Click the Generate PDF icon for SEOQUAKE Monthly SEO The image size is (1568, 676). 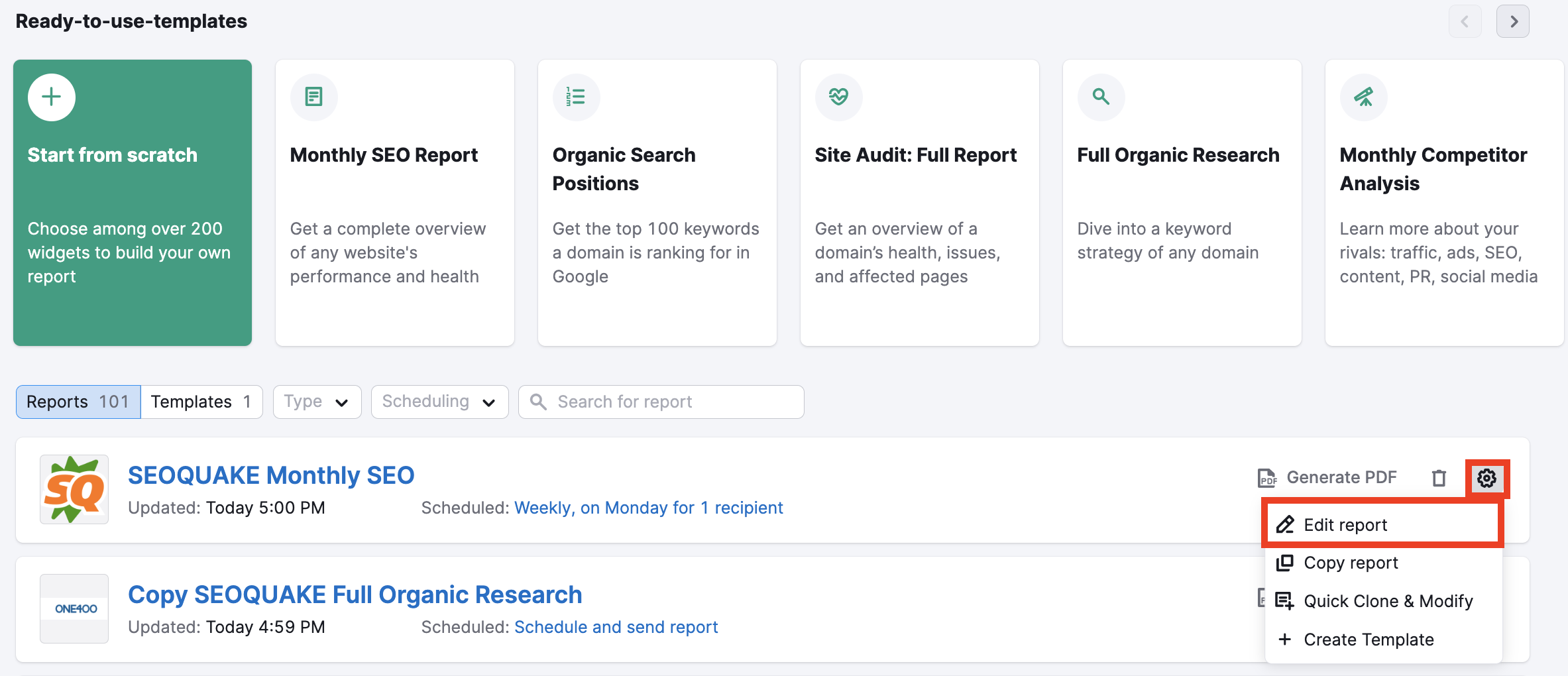pyautogui.click(x=1268, y=478)
